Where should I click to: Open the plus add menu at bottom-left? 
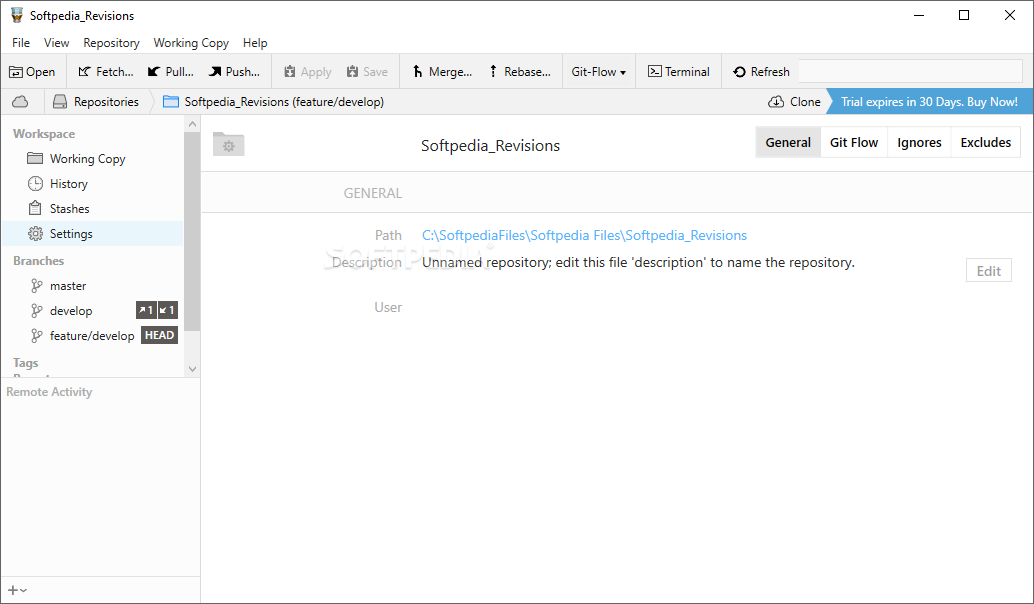17,591
